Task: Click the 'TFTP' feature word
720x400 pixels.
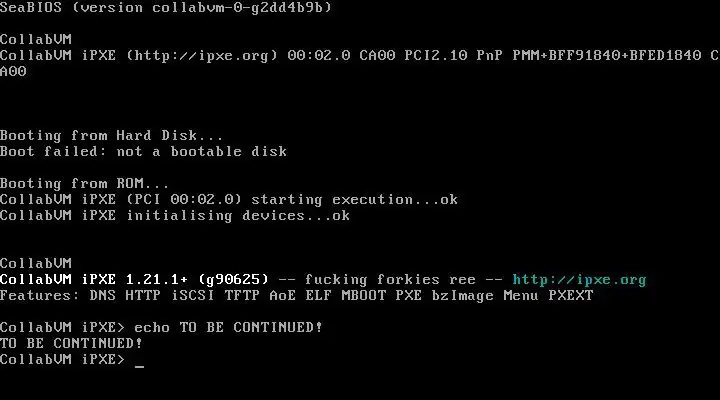Action: pyautogui.click(x=242, y=295)
